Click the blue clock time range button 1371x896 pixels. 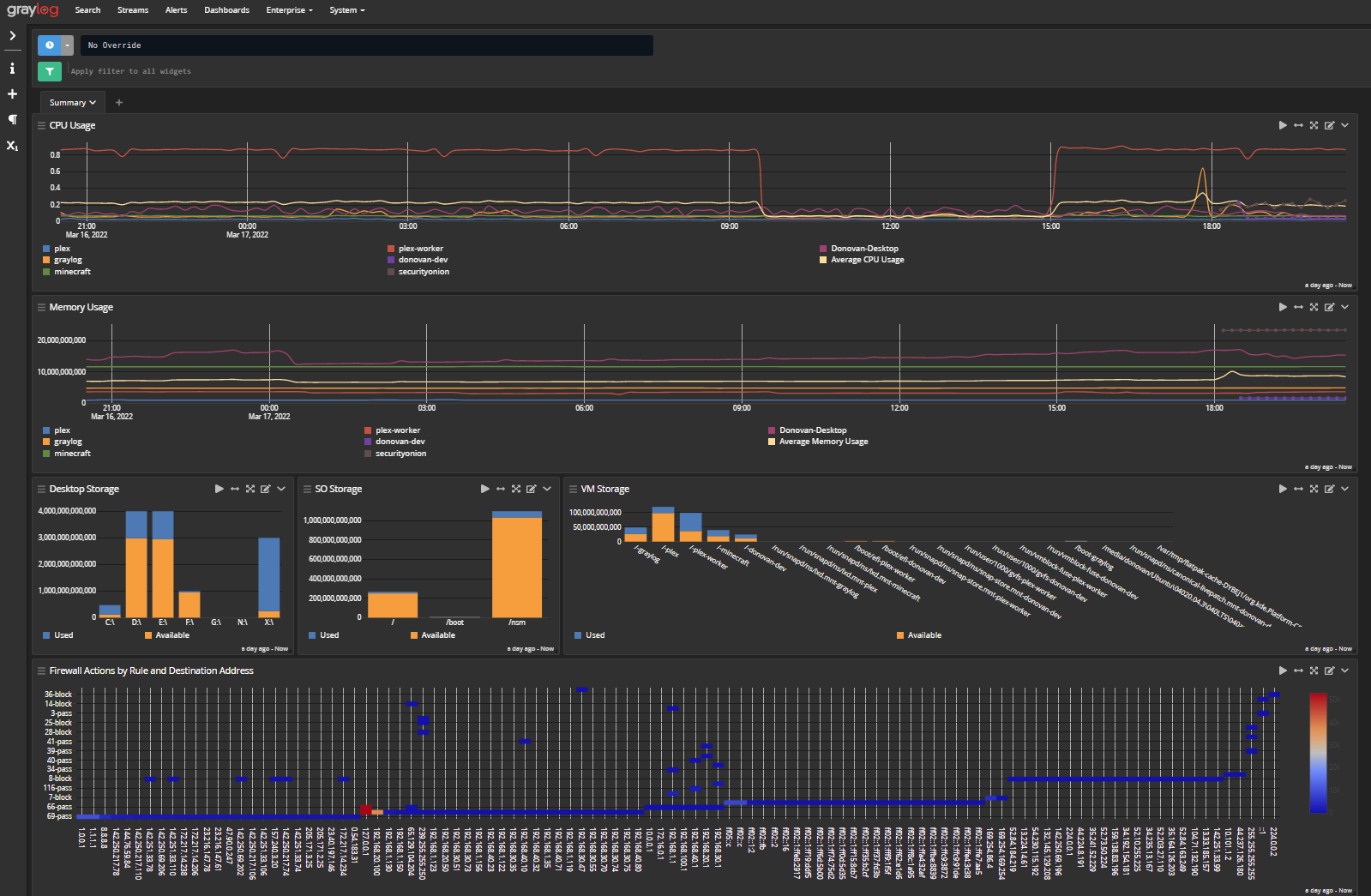click(50, 45)
